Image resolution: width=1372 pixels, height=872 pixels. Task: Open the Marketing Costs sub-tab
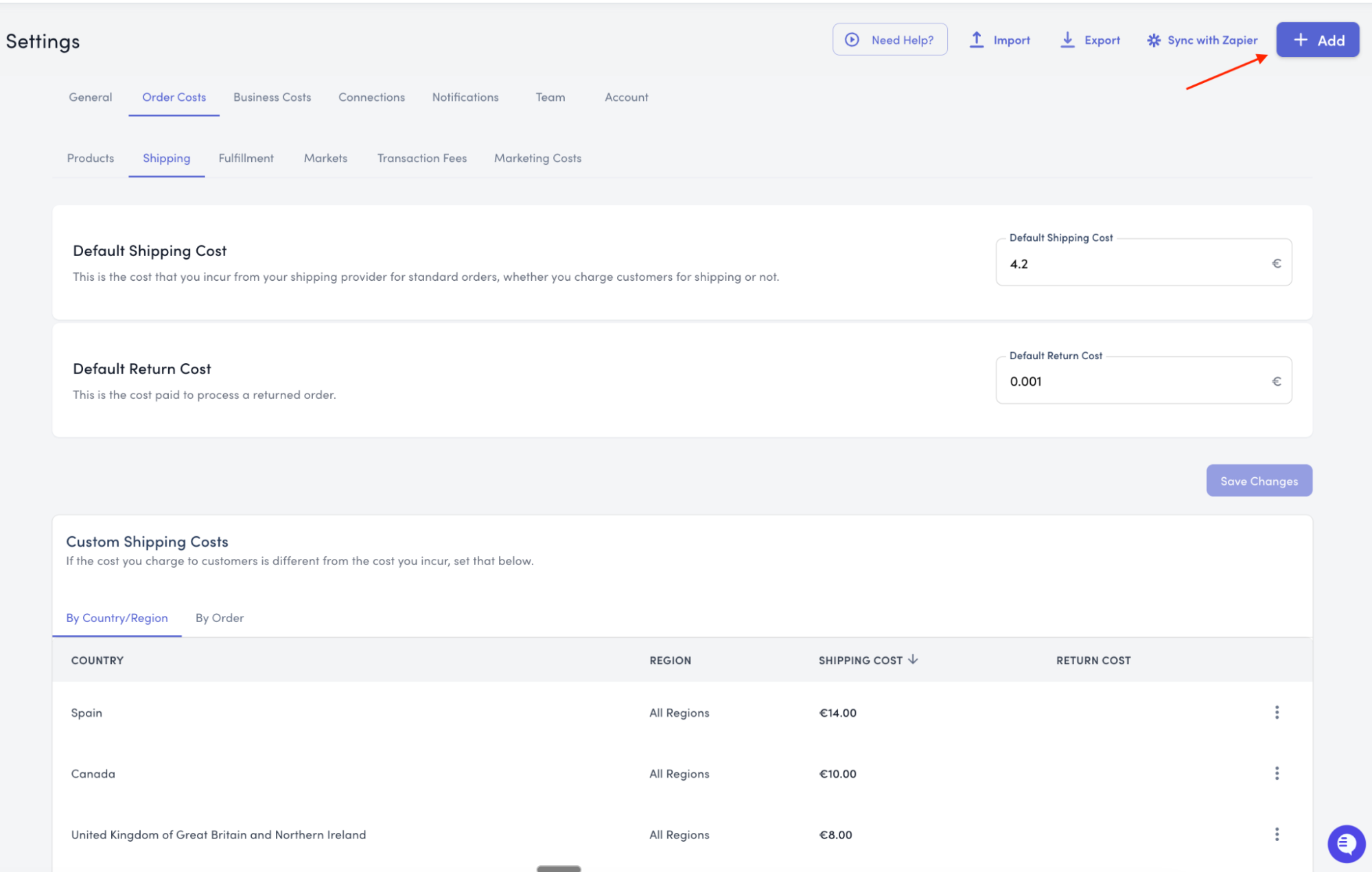tap(537, 159)
